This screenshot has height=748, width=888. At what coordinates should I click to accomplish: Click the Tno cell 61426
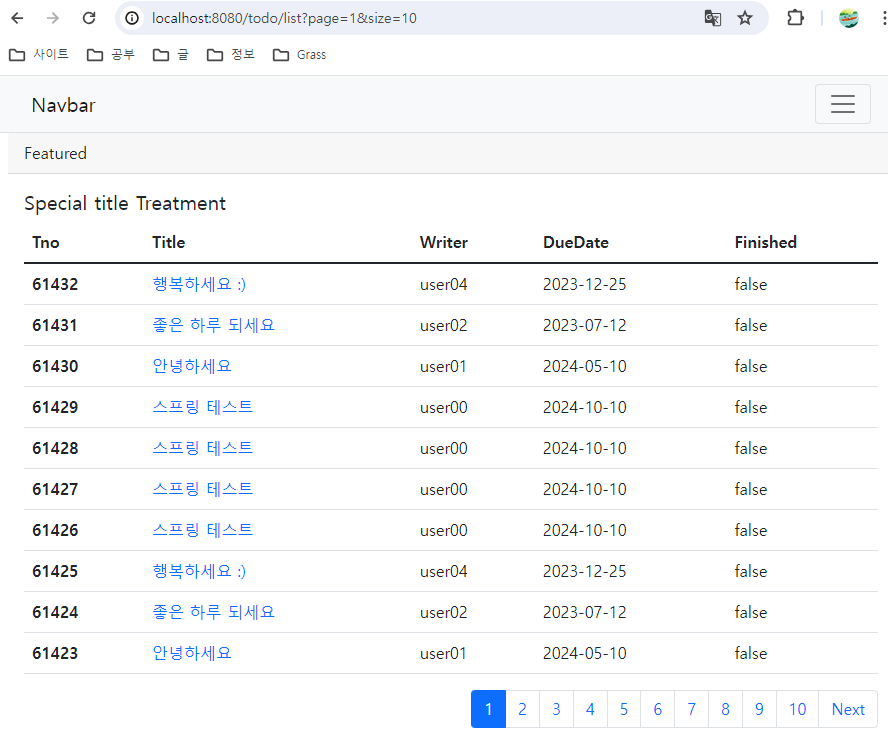(x=55, y=530)
